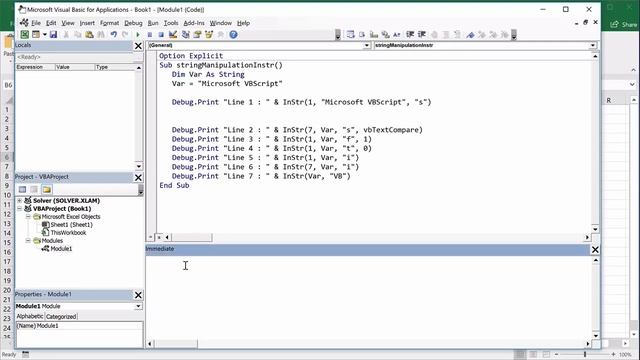Select Module1 in project tree

[x=61, y=249]
